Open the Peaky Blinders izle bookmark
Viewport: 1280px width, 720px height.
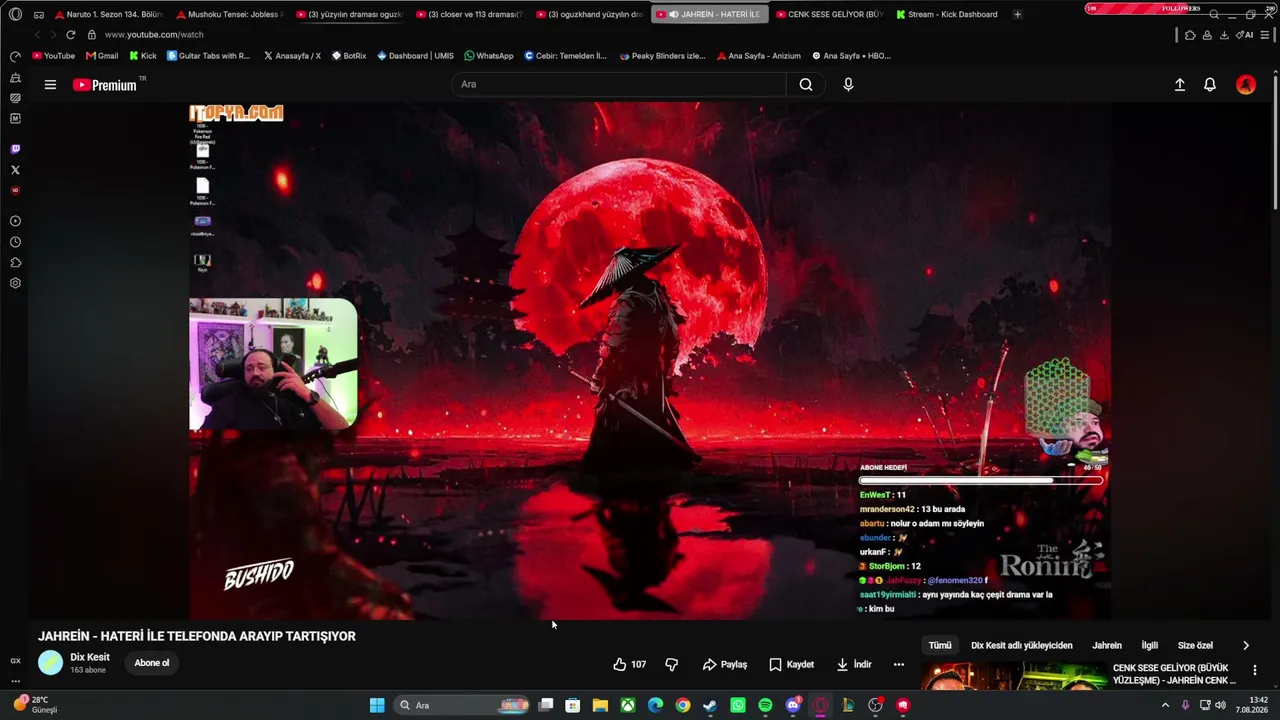[662, 56]
